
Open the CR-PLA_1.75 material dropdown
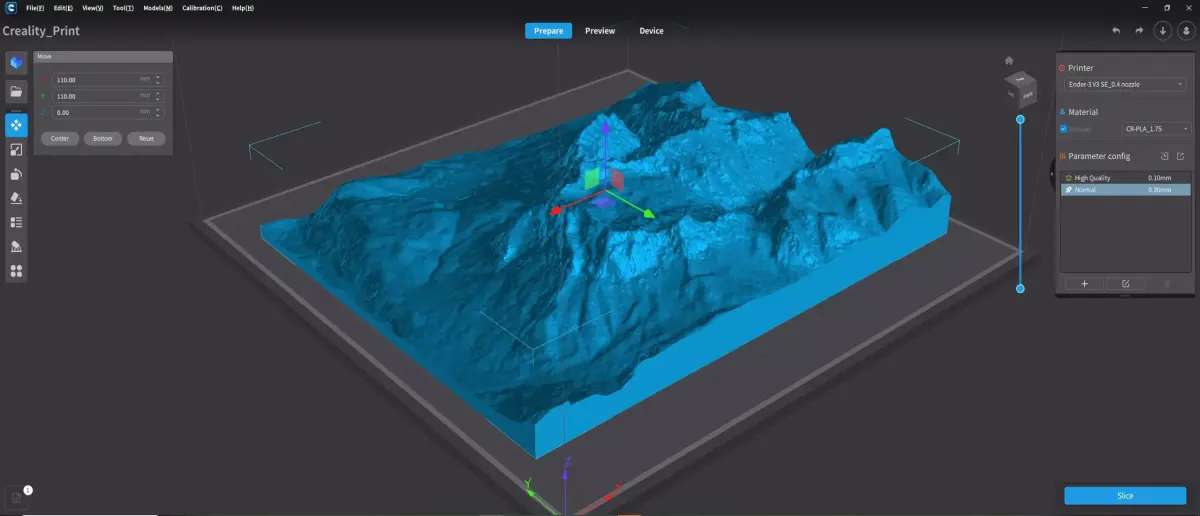[1156, 129]
